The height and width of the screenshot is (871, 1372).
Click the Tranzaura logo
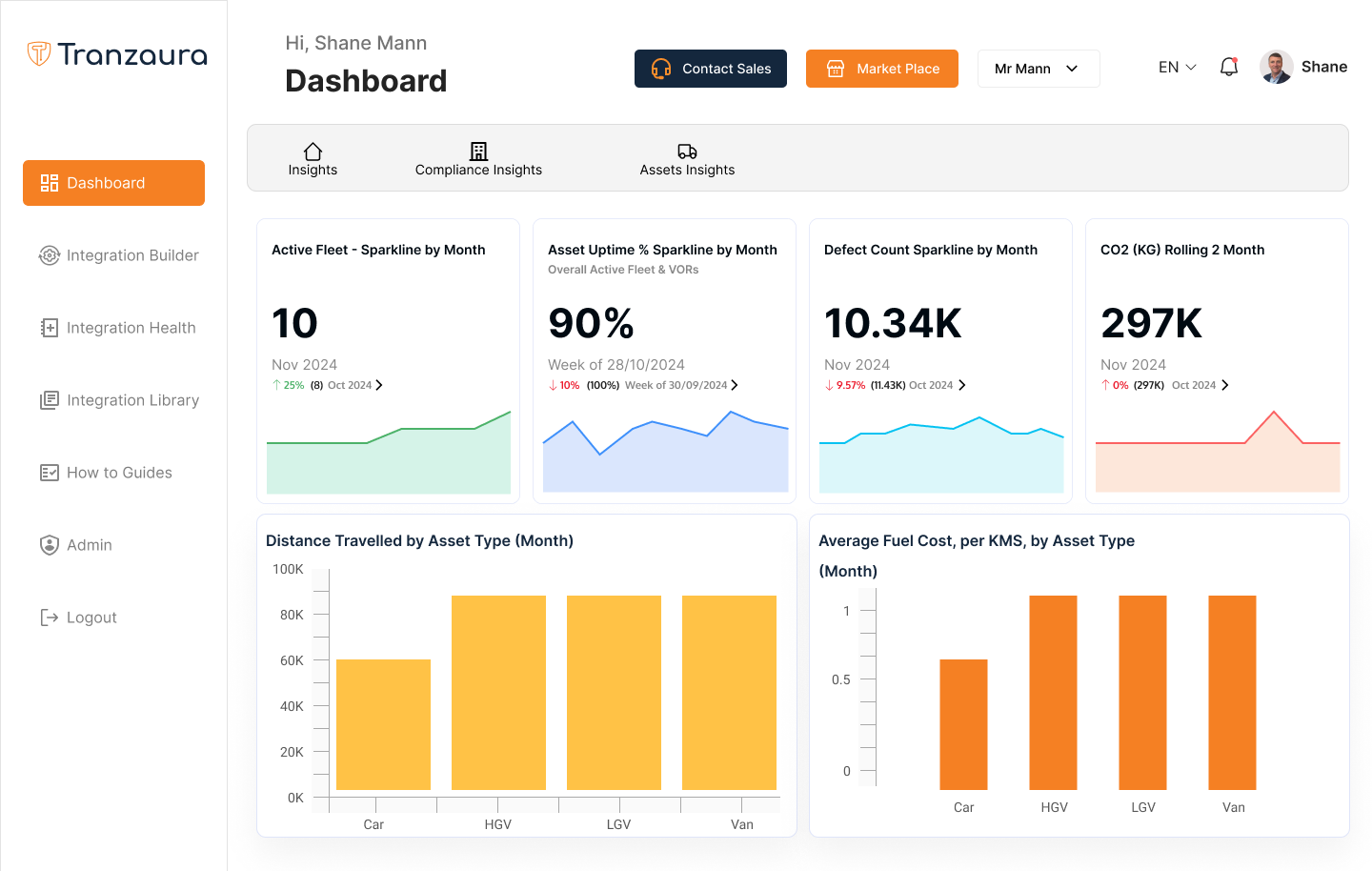pos(116,54)
